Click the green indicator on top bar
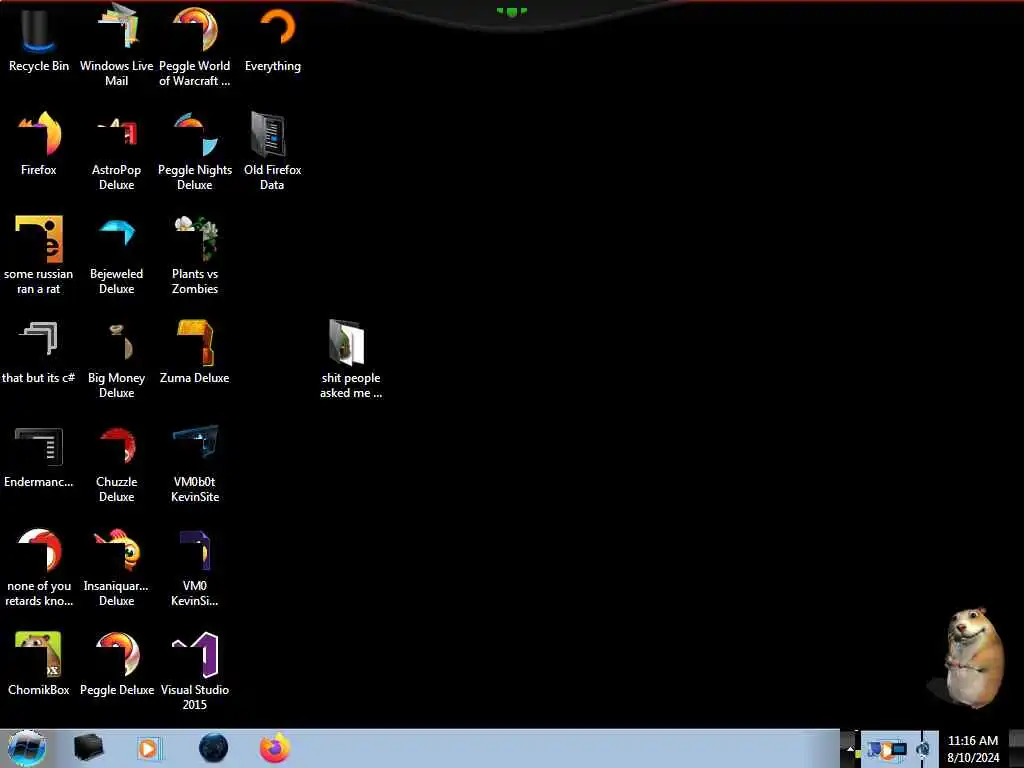 coord(512,12)
